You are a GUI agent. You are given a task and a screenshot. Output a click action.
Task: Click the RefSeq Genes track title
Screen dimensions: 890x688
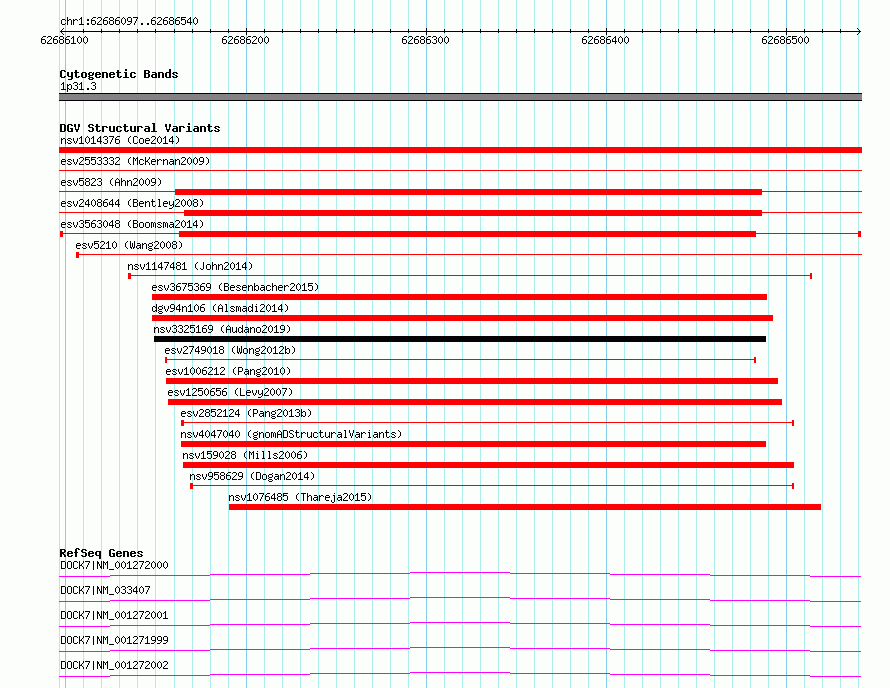(101, 553)
